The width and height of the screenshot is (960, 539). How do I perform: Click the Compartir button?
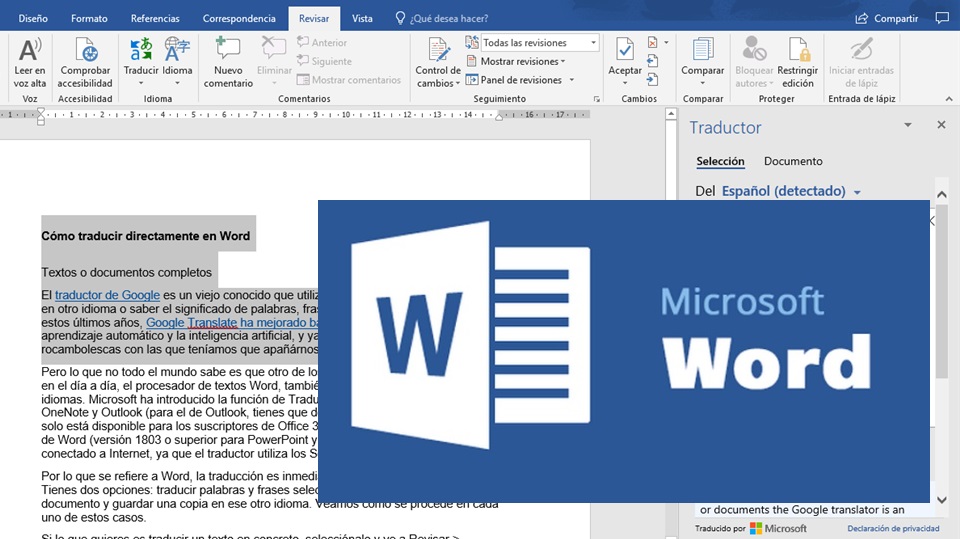(887, 18)
